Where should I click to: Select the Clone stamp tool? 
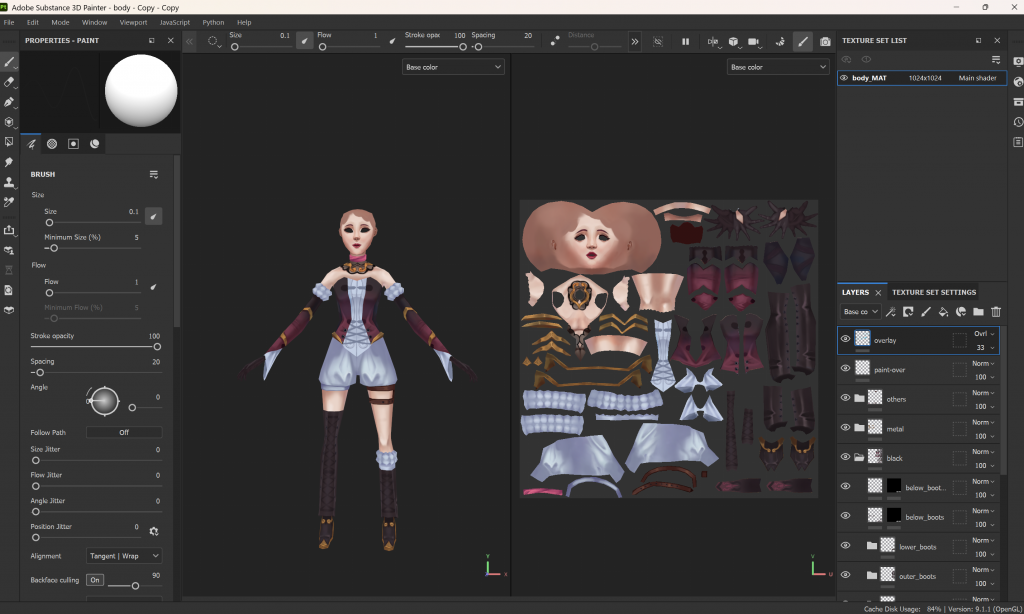[9, 182]
